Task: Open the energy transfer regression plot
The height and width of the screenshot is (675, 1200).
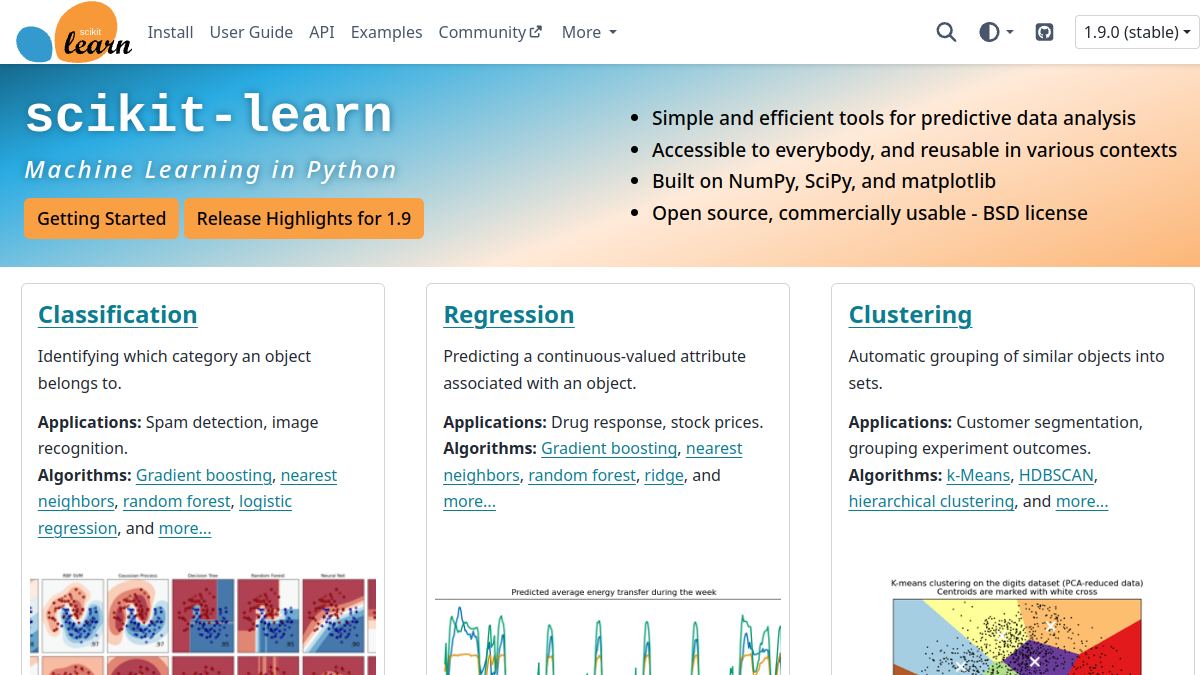Action: [608, 630]
